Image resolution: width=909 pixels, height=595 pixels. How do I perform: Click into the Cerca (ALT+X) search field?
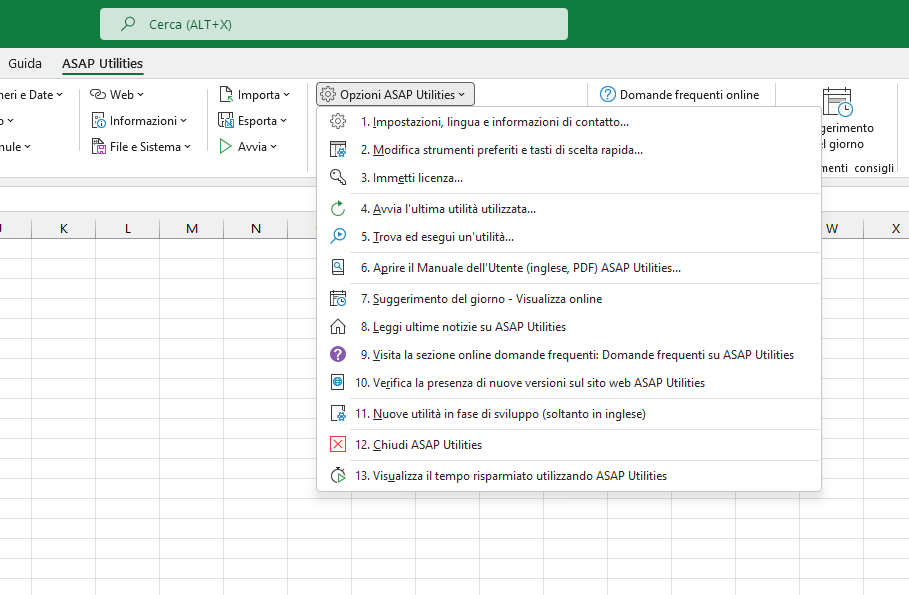click(x=334, y=24)
